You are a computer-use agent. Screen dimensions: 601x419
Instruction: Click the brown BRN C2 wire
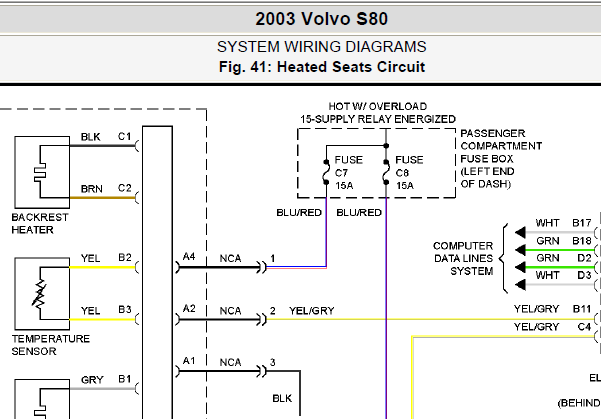pos(102,198)
